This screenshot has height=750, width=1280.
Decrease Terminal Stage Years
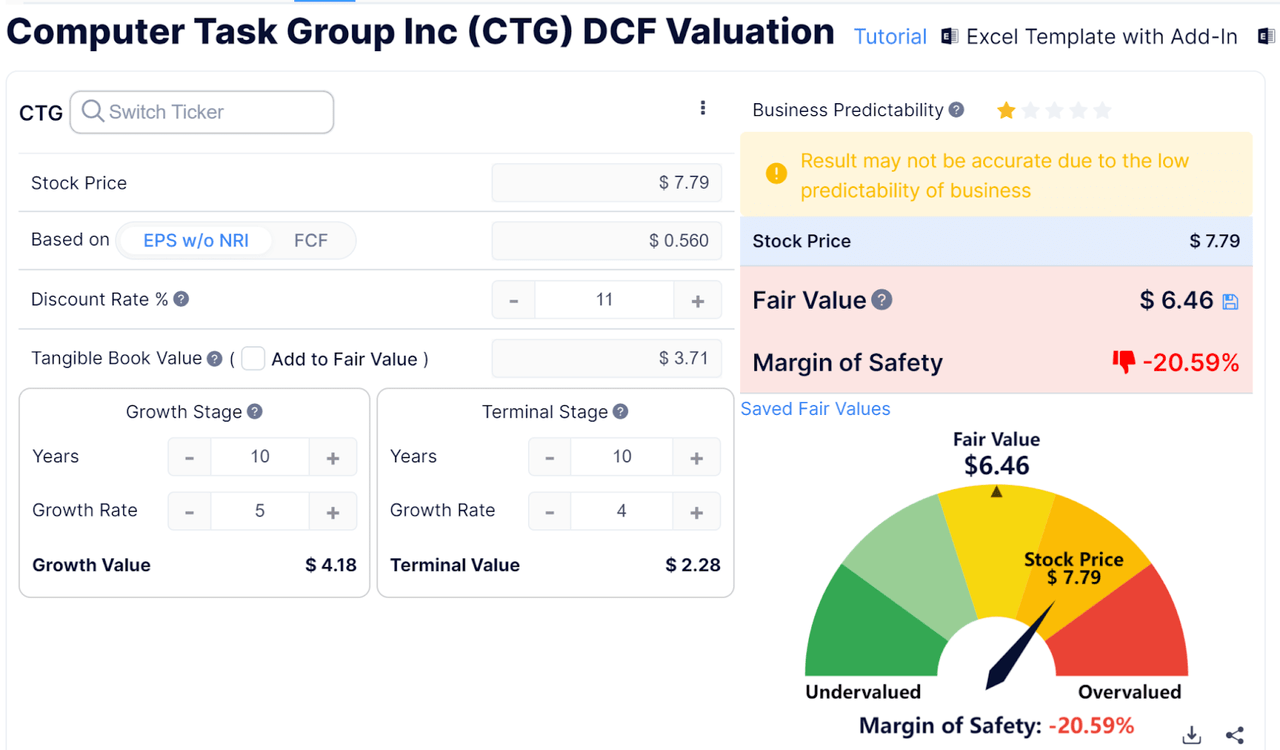(x=550, y=457)
